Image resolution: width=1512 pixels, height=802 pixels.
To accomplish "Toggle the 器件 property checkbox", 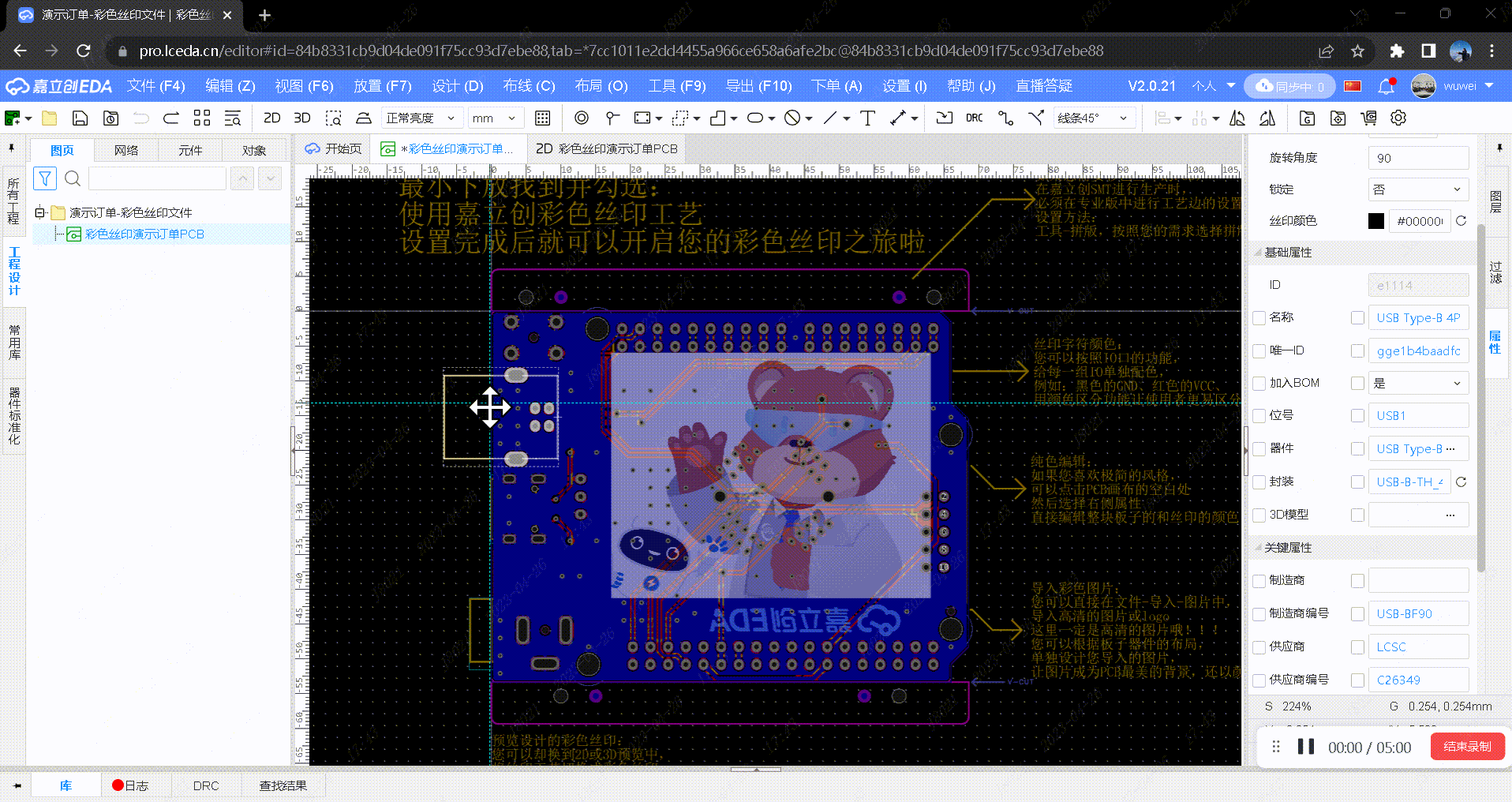I will [x=1259, y=449].
